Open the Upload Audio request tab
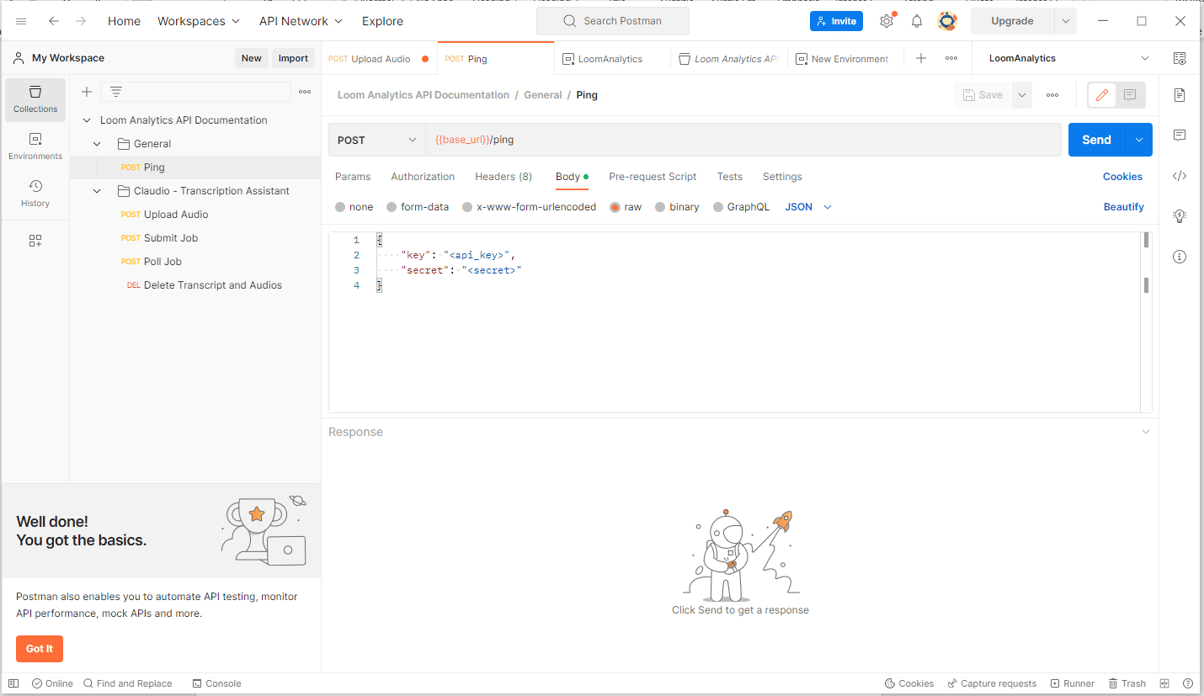1204x696 pixels. pos(379,59)
